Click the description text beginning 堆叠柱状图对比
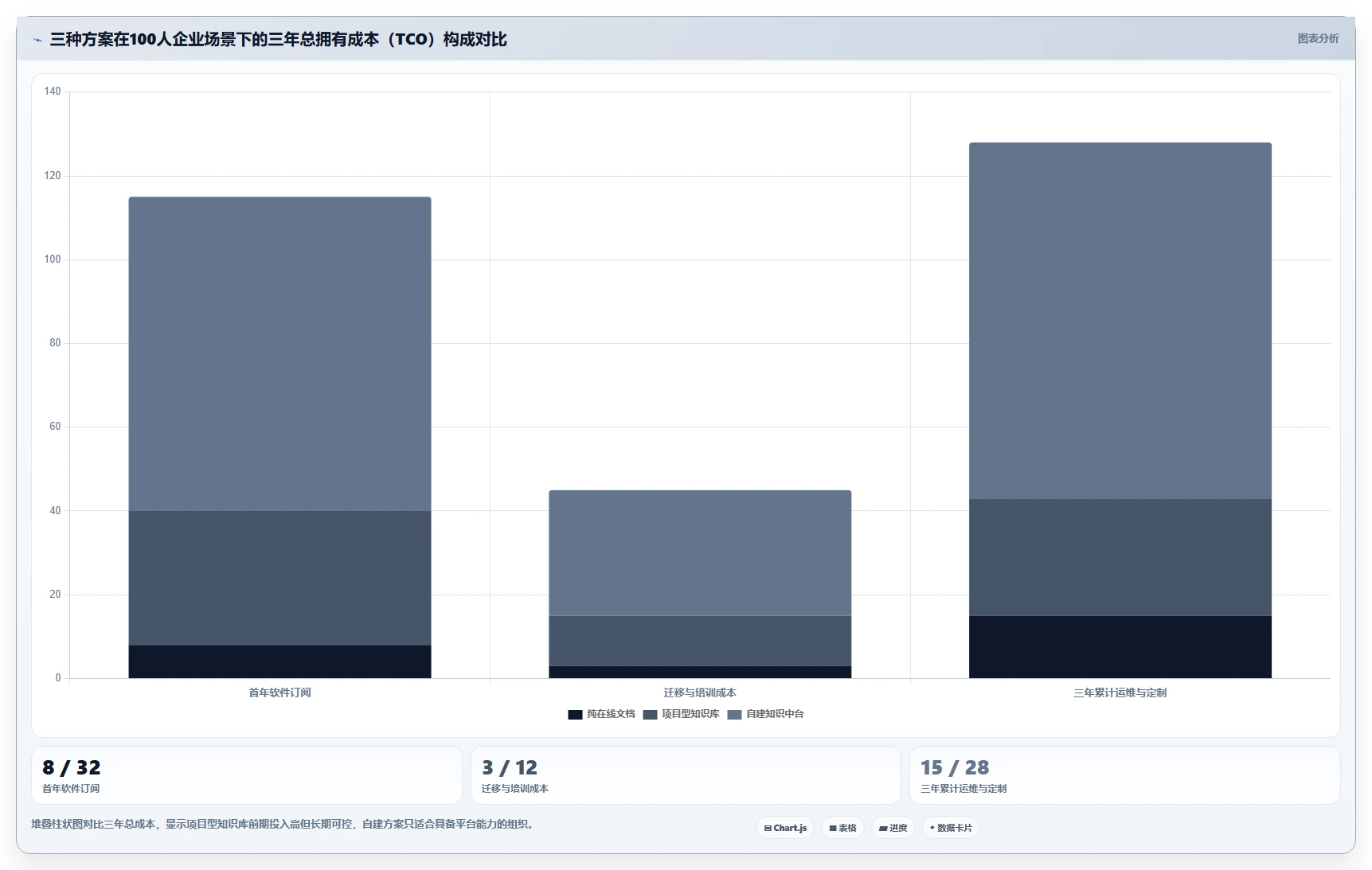 pyautogui.click(x=283, y=824)
